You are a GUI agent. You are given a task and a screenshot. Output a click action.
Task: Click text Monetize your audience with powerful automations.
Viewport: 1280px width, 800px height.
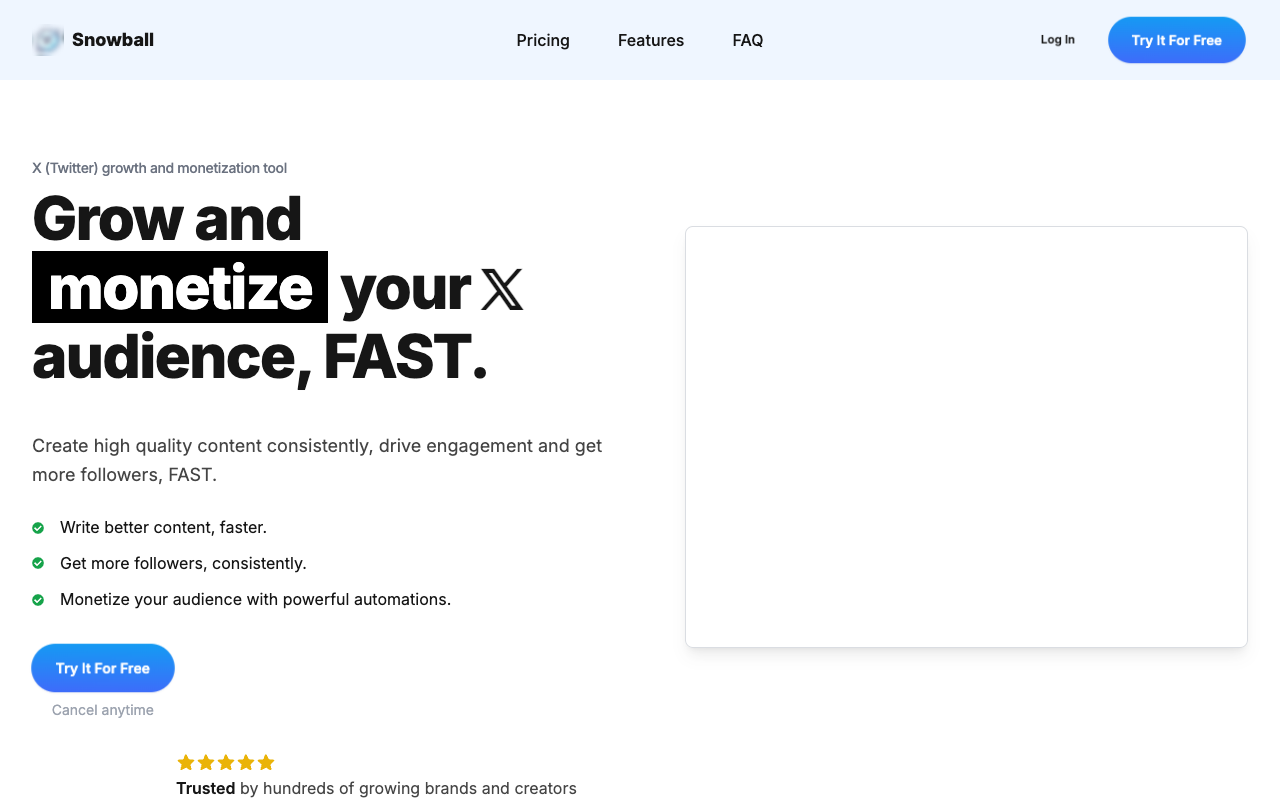pos(255,599)
